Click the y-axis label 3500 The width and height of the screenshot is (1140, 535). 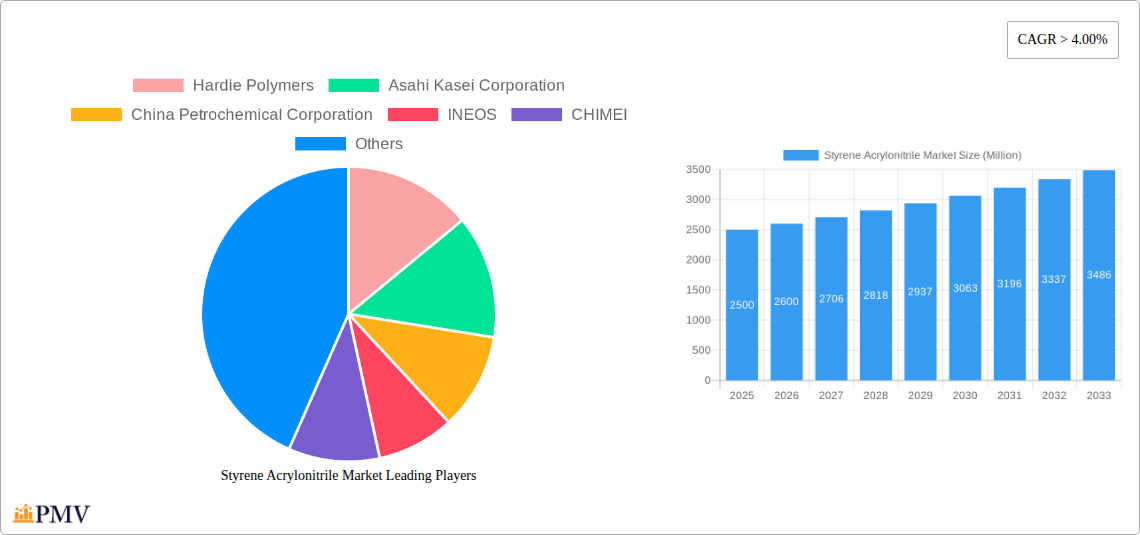coord(698,169)
